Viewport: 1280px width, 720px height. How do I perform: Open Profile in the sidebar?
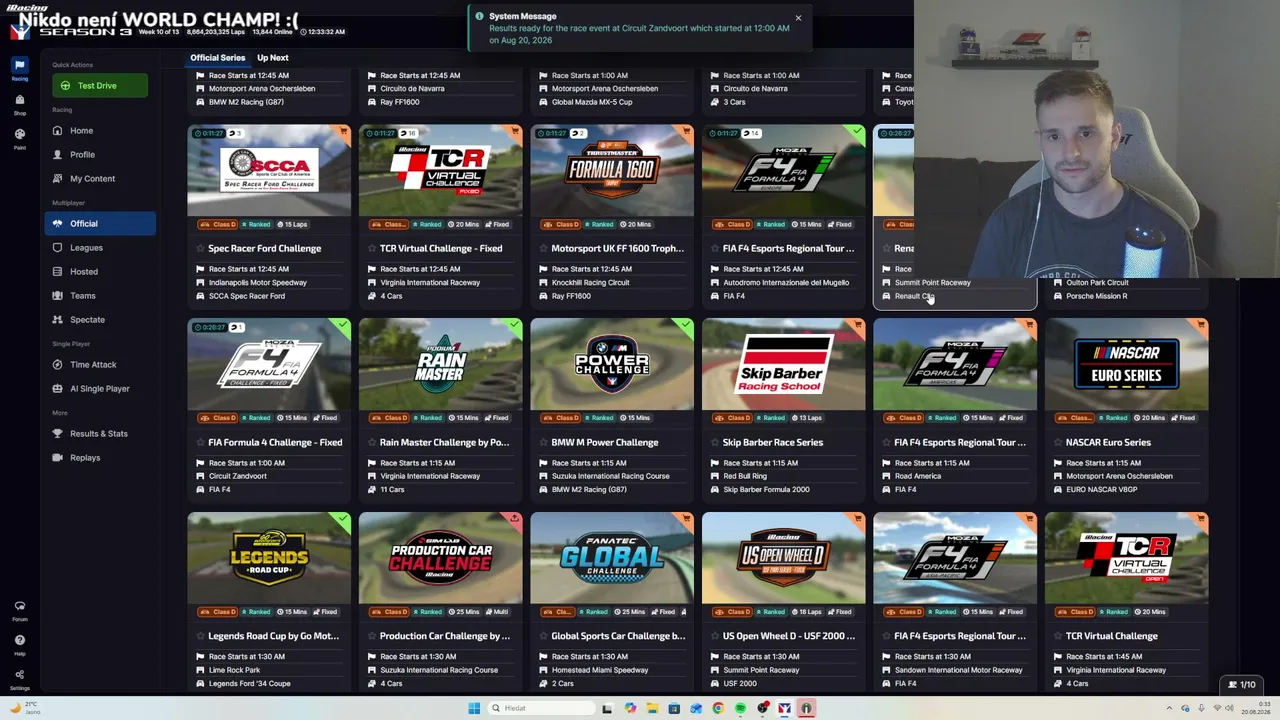tap(100, 154)
